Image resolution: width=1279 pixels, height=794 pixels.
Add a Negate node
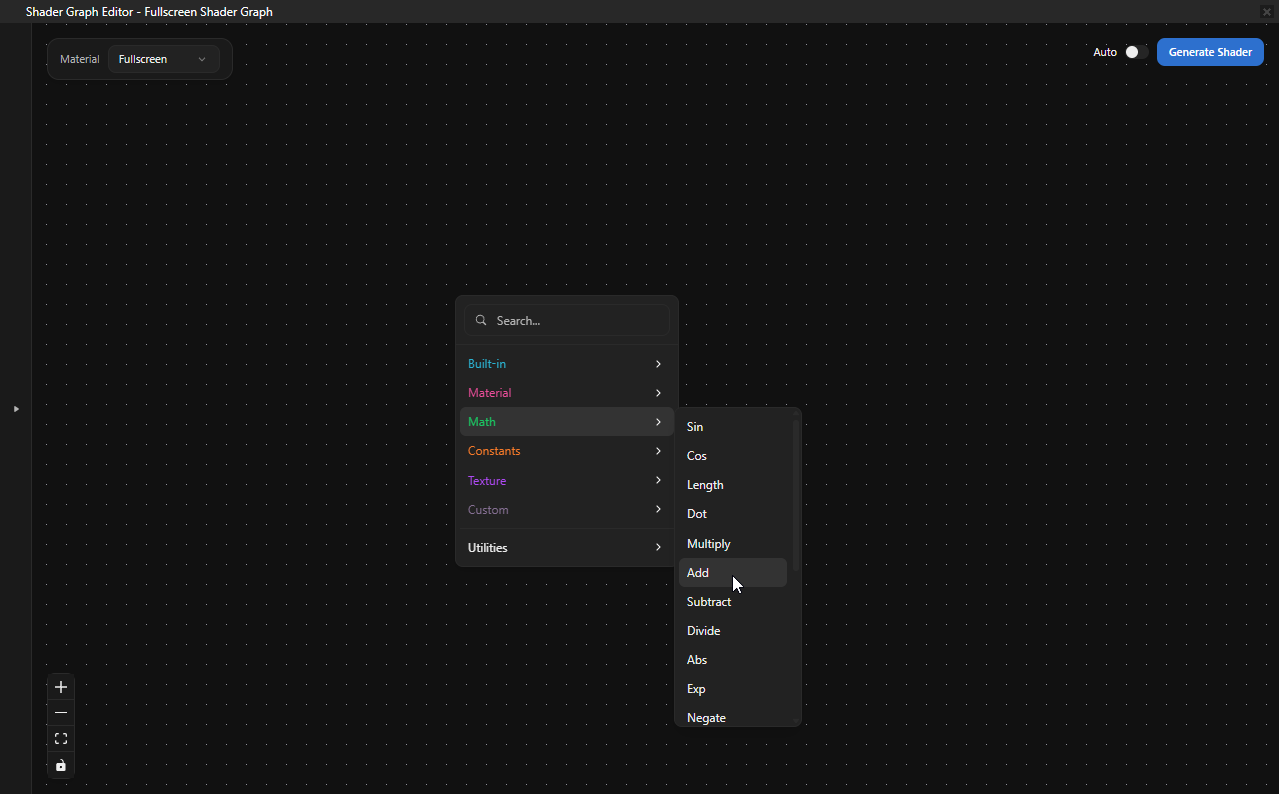(733, 717)
